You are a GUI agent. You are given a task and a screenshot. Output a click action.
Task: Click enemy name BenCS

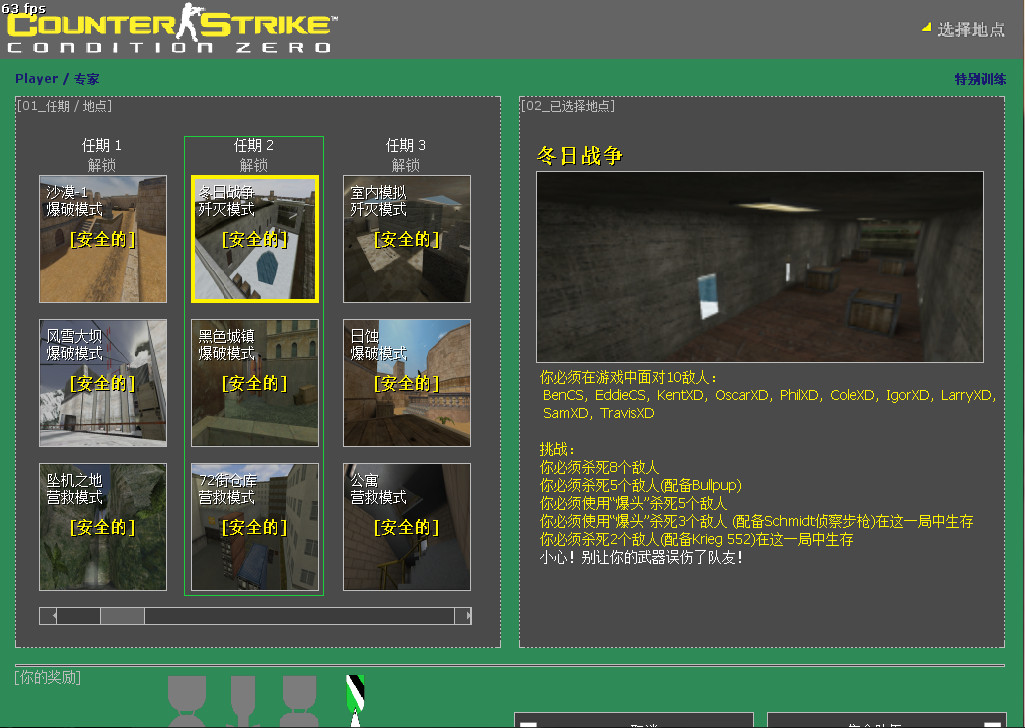(x=563, y=395)
